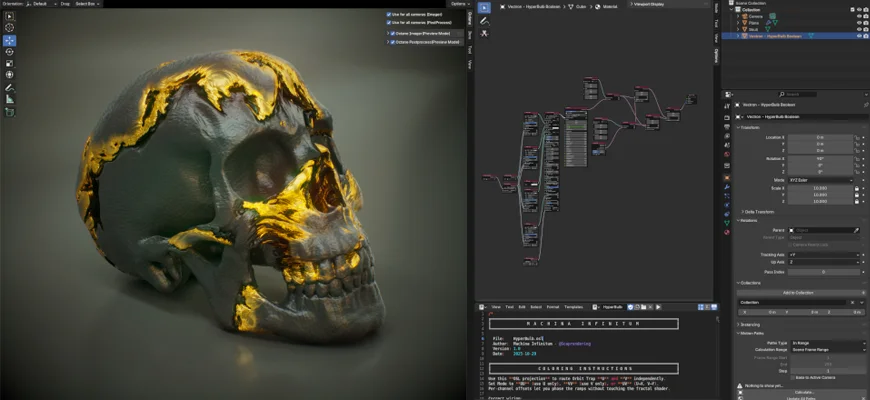Click the Calculate motion paths button
870x400 pixels.
804,392
